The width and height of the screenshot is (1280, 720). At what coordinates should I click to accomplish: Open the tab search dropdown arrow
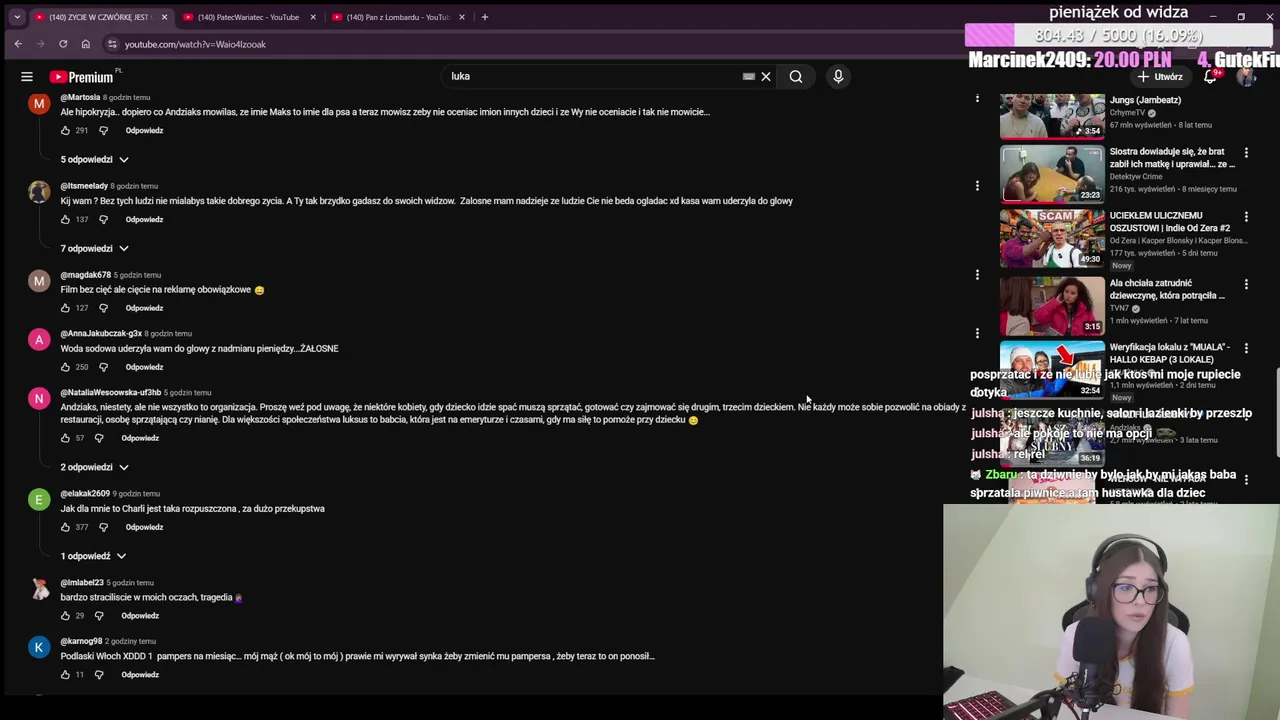click(x=17, y=17)
